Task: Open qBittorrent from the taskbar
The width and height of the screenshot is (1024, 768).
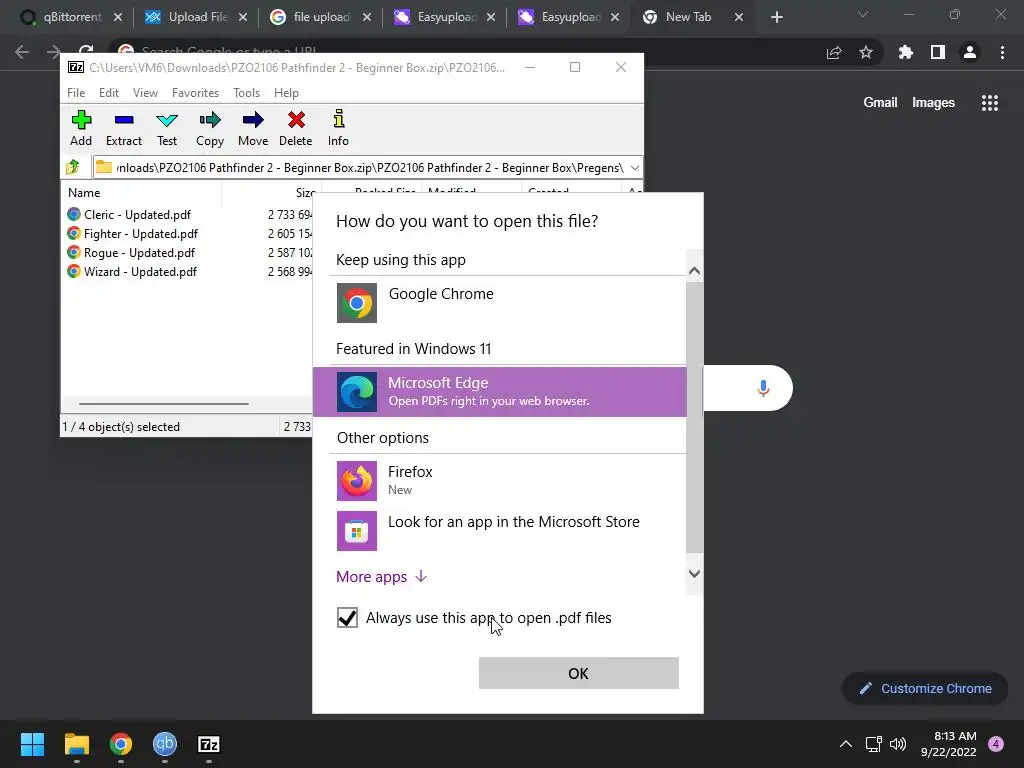Action: [x=165, y=744]
